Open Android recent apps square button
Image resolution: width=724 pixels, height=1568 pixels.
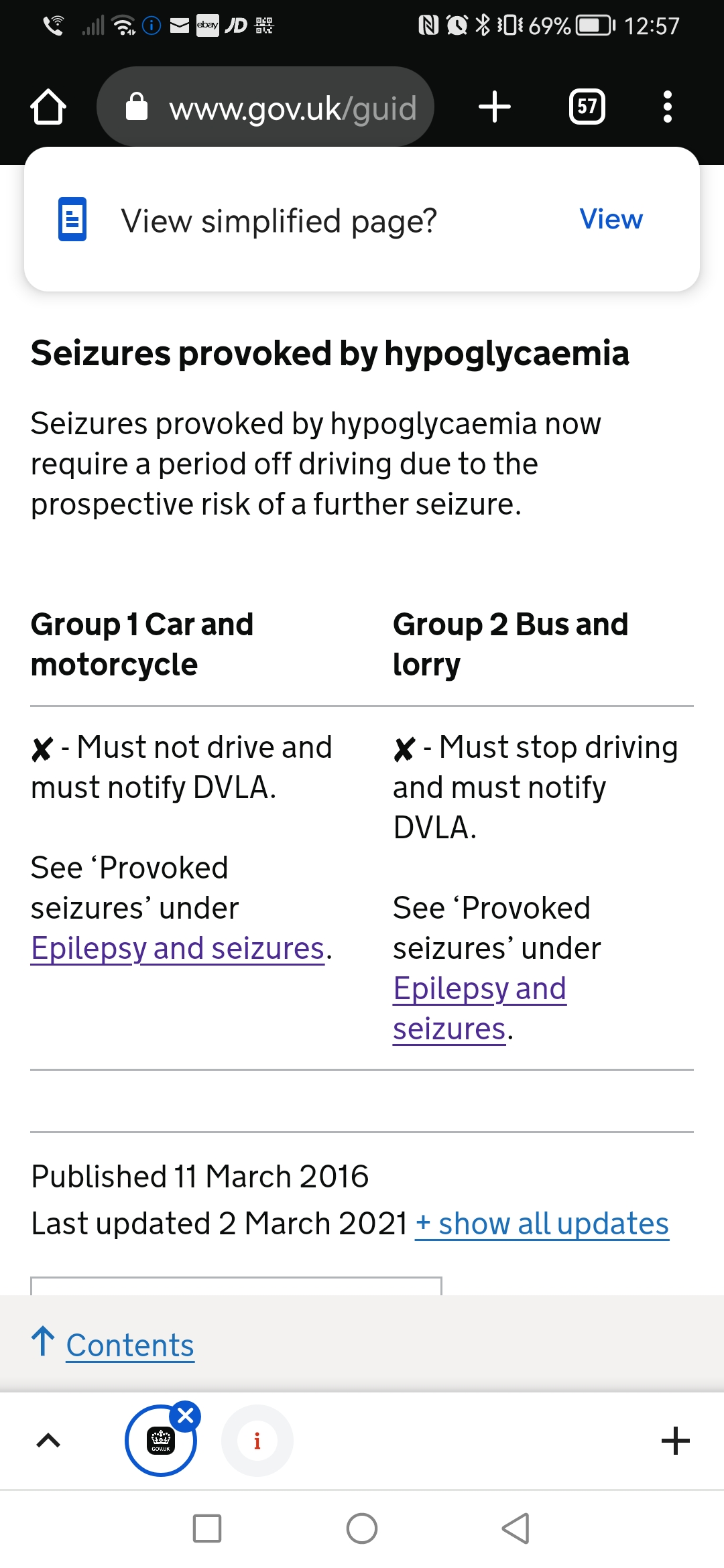[207, 1528]
